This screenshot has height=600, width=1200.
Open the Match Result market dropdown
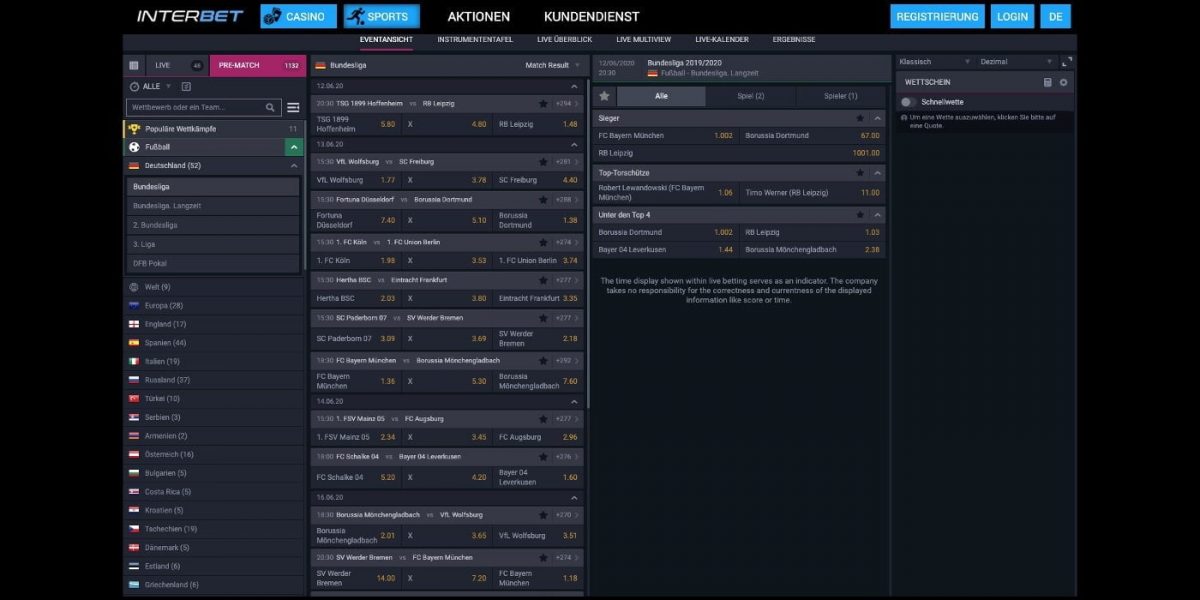click(x=552, y=65)
